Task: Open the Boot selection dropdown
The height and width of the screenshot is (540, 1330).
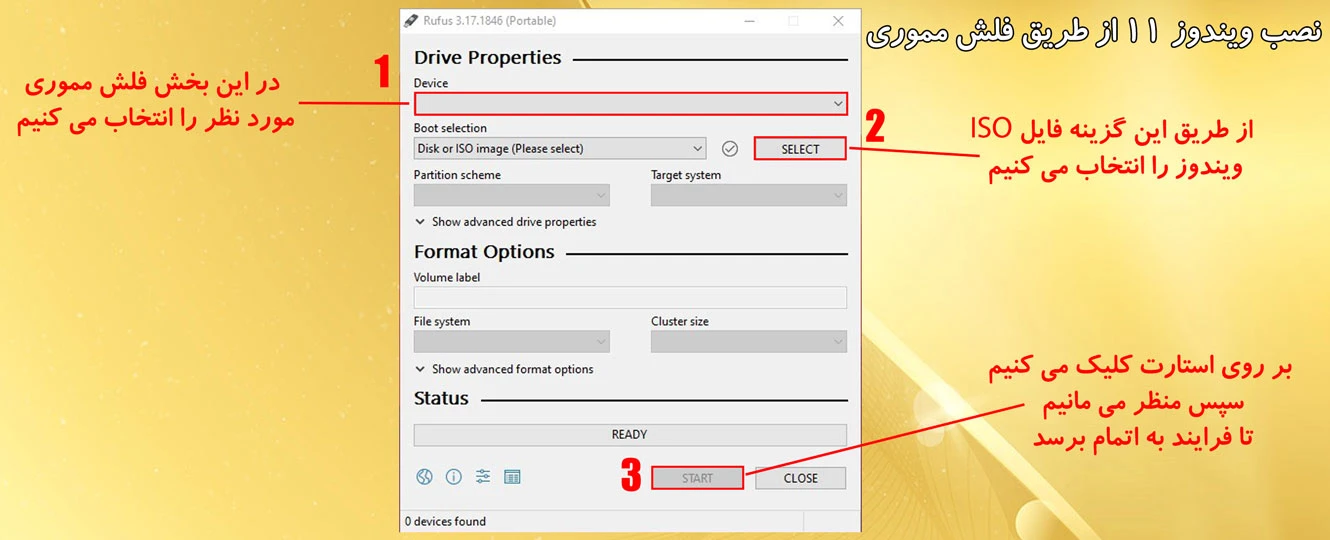Action: click(560, 148)
